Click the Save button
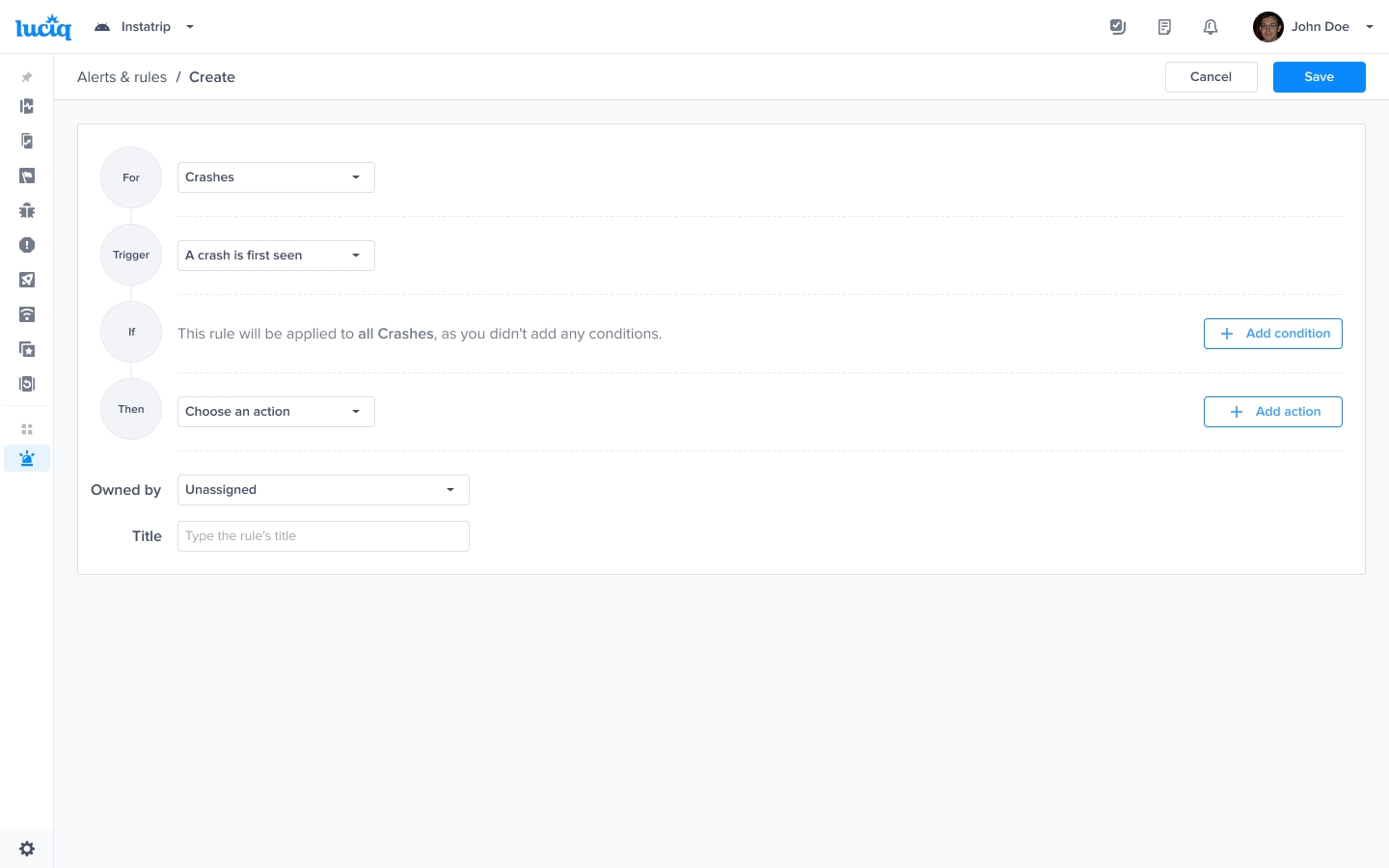Image resolution: width=1389 pixels, height=868 pixels. 1319,77
